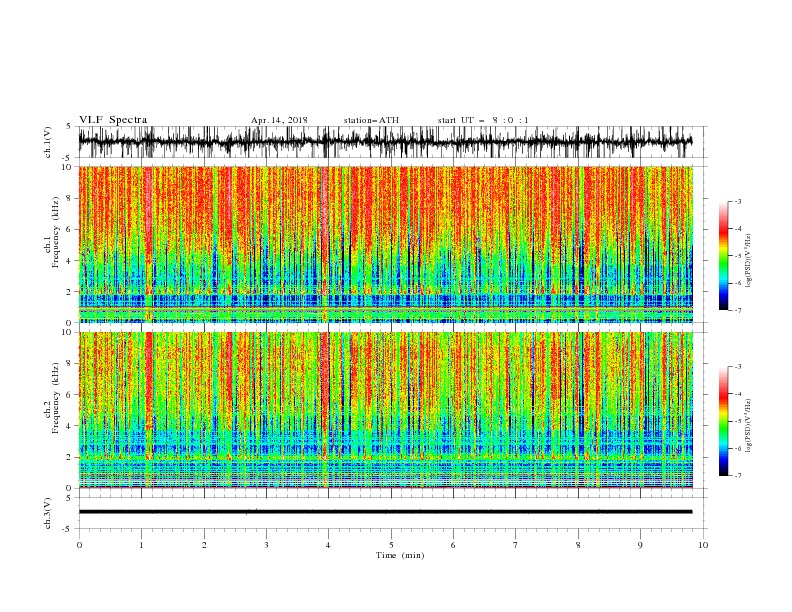Image resolution: width=792 pixels, height=612 pixels.
Task: Click the "ch.3(V)" axis label
Action: tap(47, 514)
